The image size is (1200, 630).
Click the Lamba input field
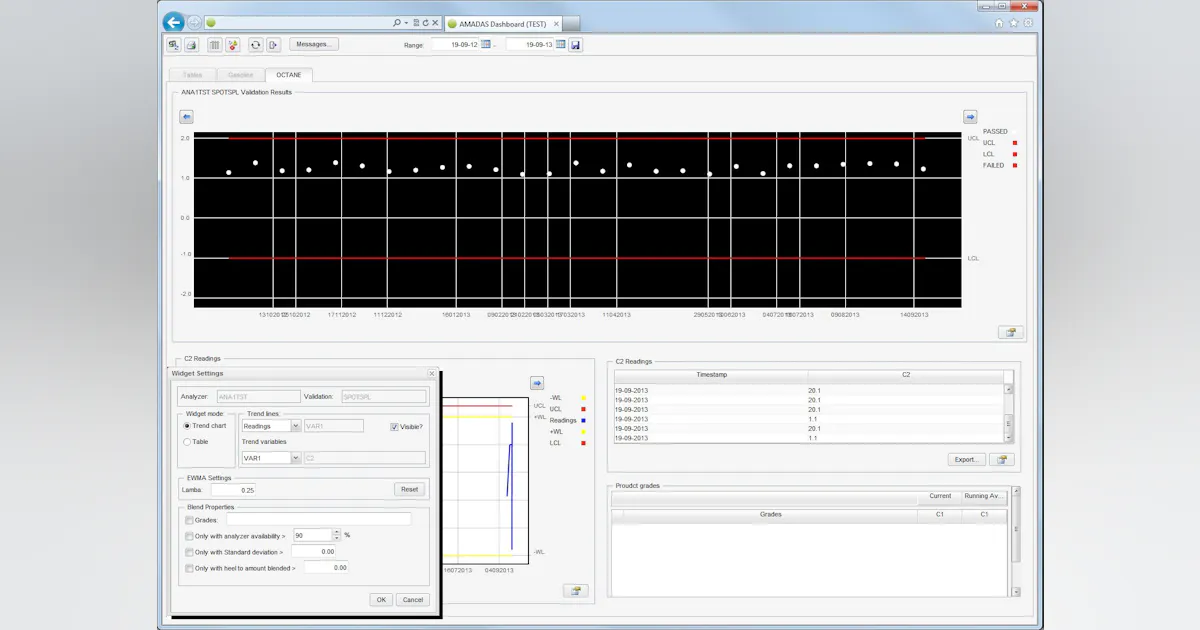(x=234, y=490)
